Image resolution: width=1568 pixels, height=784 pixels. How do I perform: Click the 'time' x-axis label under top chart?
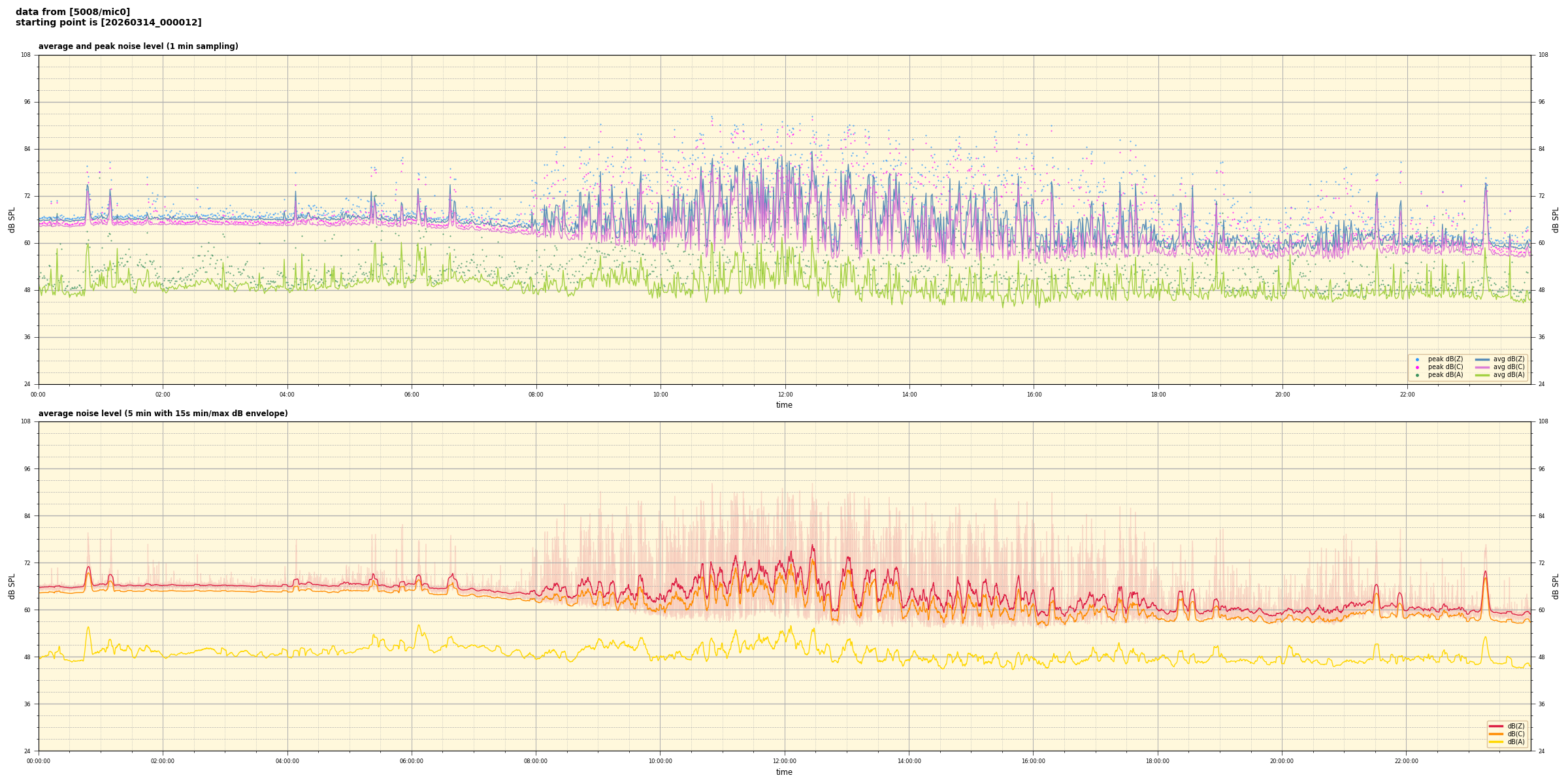tap(784, 405)
